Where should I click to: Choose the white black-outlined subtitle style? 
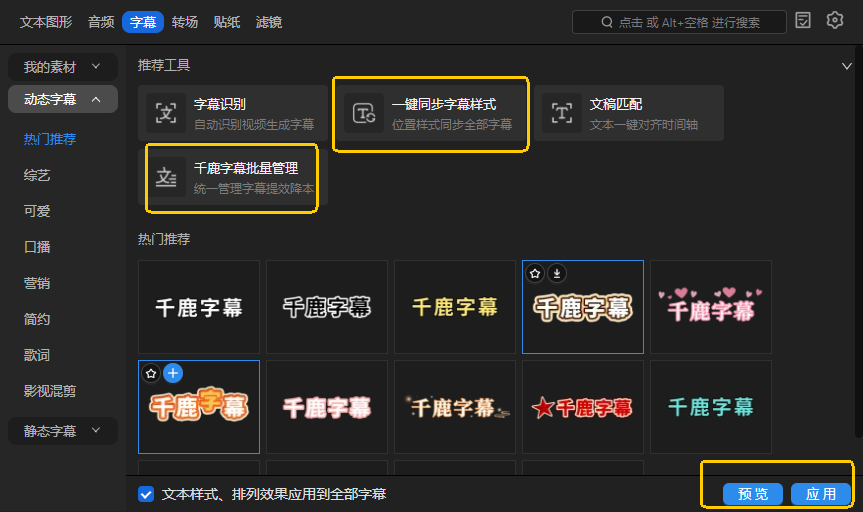pyautogui.click(x=327, y=307)
